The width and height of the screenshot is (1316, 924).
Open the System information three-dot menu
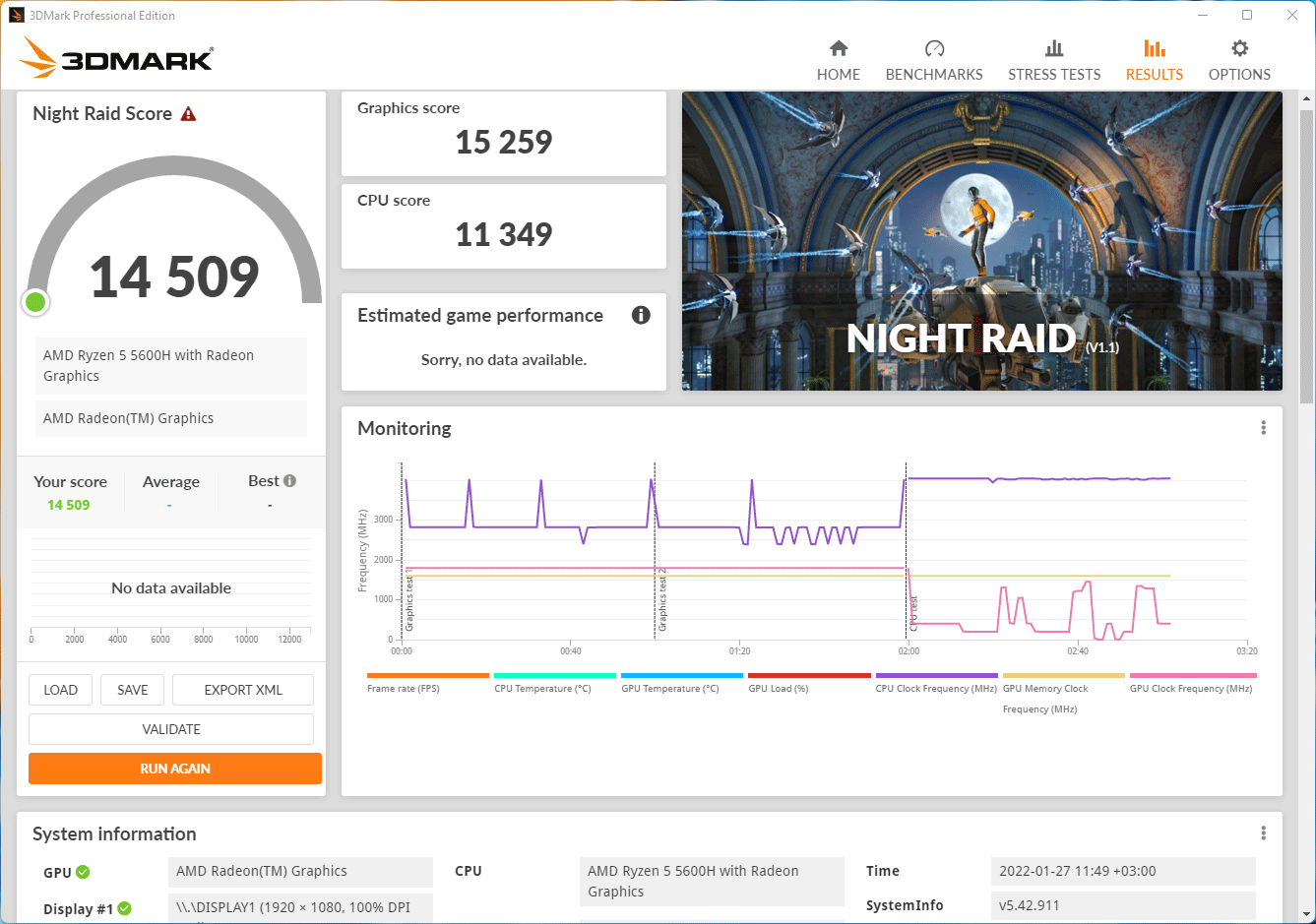pyautogui.click(x=1264, y=833)
